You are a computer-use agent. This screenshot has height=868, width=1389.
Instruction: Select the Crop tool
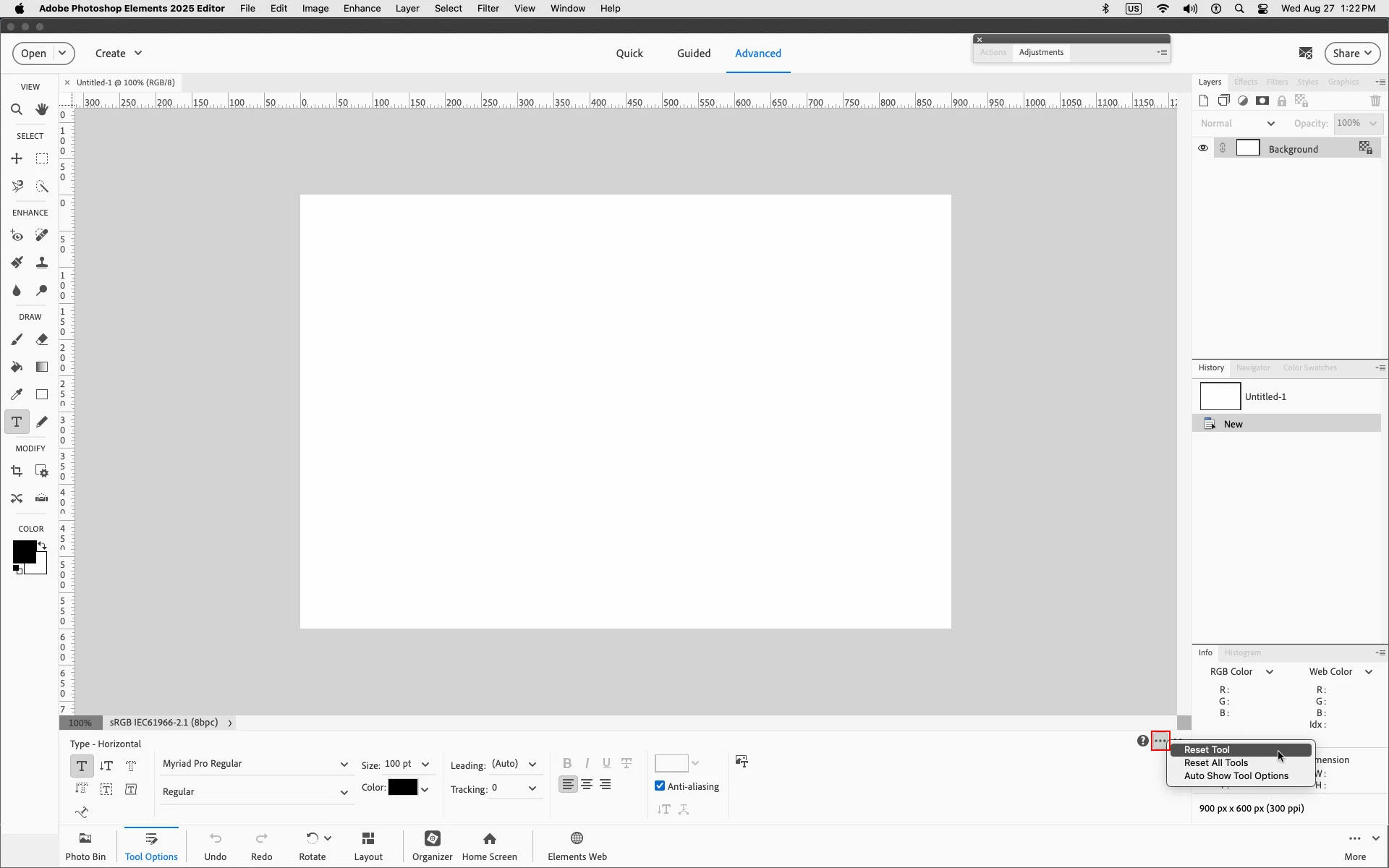click(x=17, y=472)
